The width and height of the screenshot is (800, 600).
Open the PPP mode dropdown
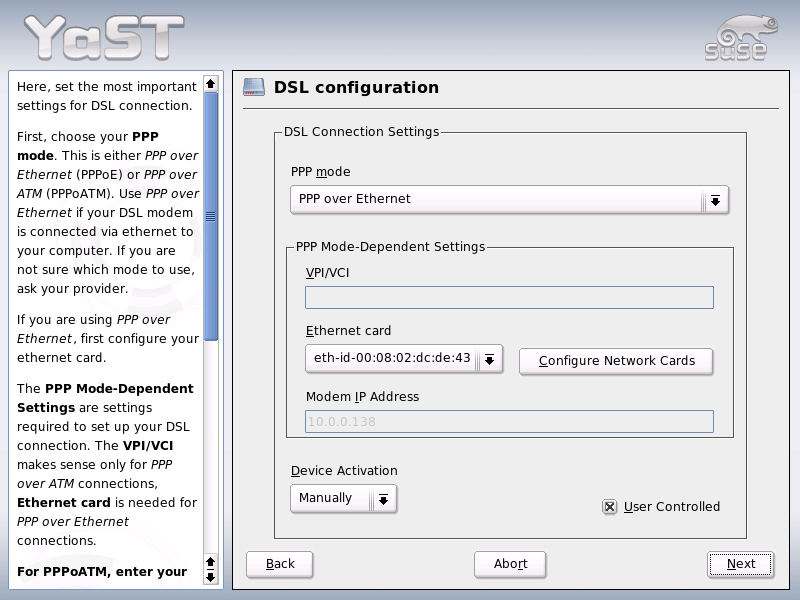509,199
